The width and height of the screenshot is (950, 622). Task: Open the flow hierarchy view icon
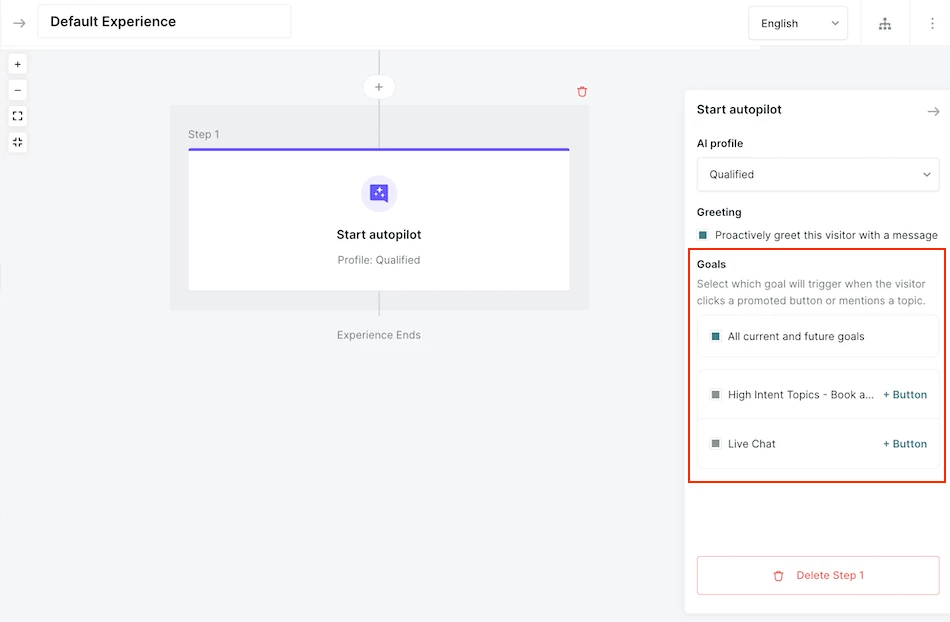coord(885,24)
